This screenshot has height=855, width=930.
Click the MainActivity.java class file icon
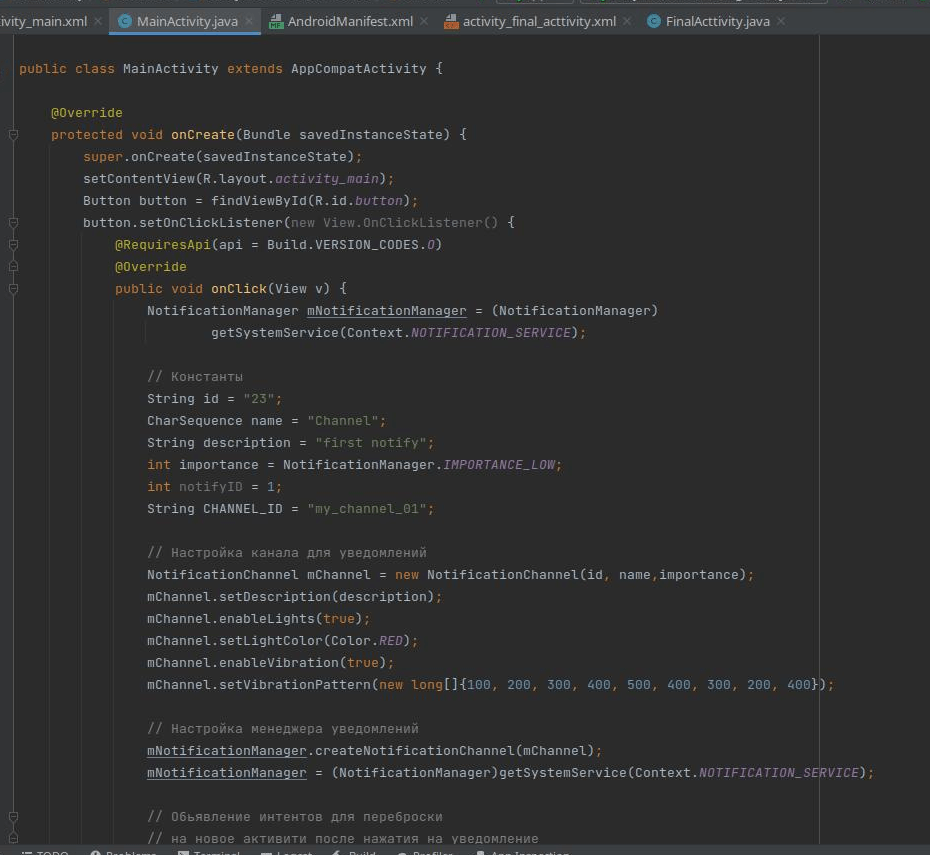[x=124, y=21]
